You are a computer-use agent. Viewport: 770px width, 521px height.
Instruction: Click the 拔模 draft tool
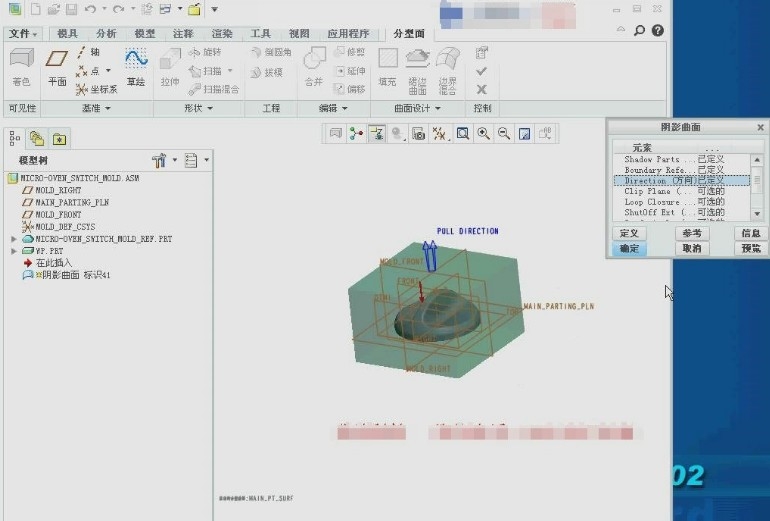click(x=267, y=73)
